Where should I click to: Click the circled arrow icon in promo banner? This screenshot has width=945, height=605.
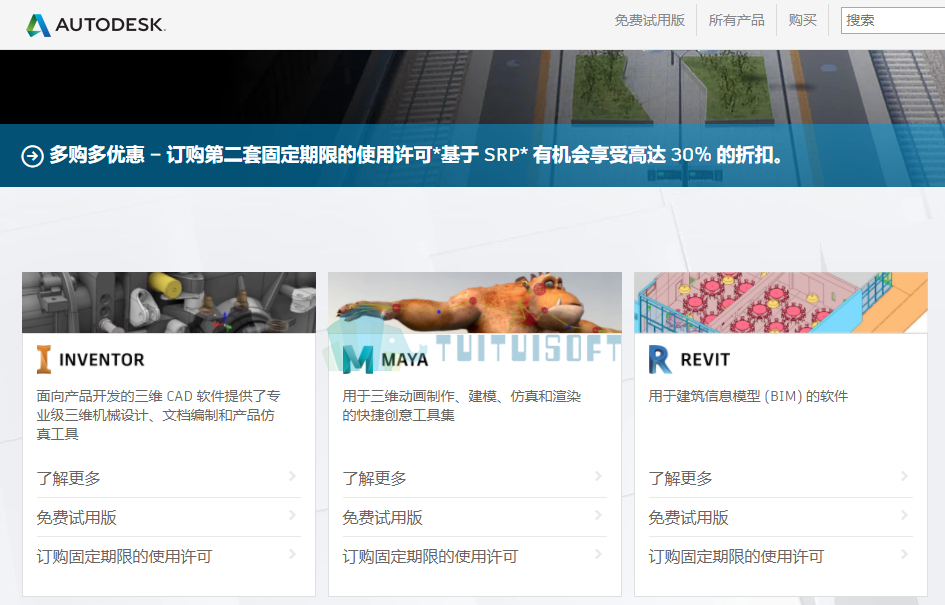[33, 156]
